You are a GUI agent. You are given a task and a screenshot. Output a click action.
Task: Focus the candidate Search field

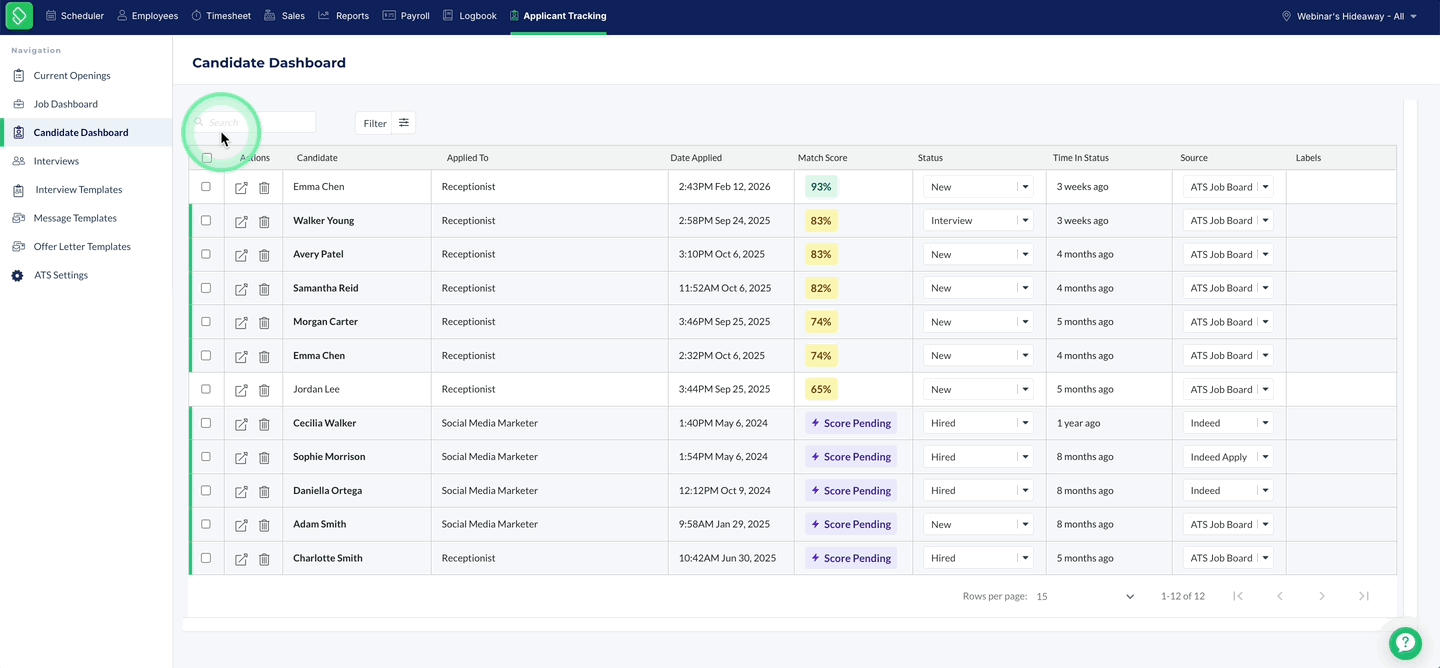tap(255, 122)
